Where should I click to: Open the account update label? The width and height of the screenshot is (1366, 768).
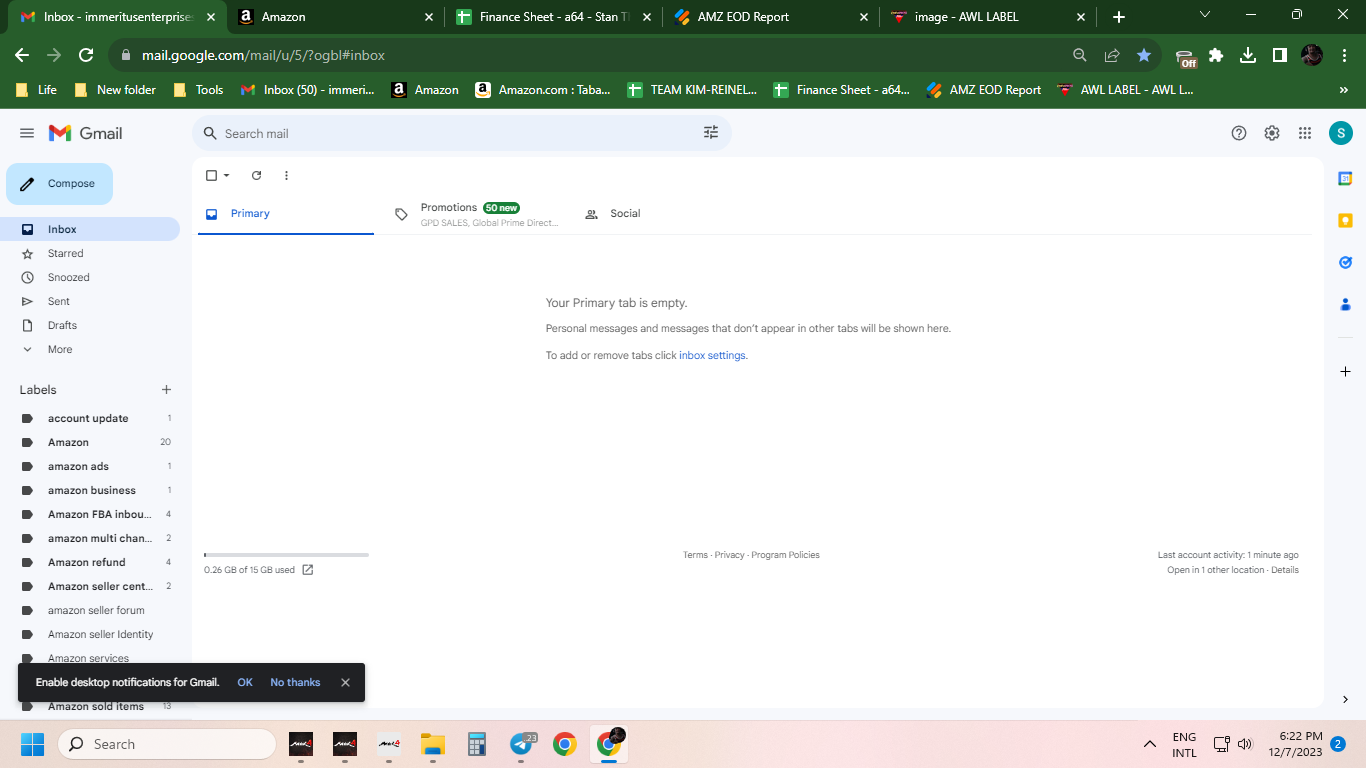(90, 418)
